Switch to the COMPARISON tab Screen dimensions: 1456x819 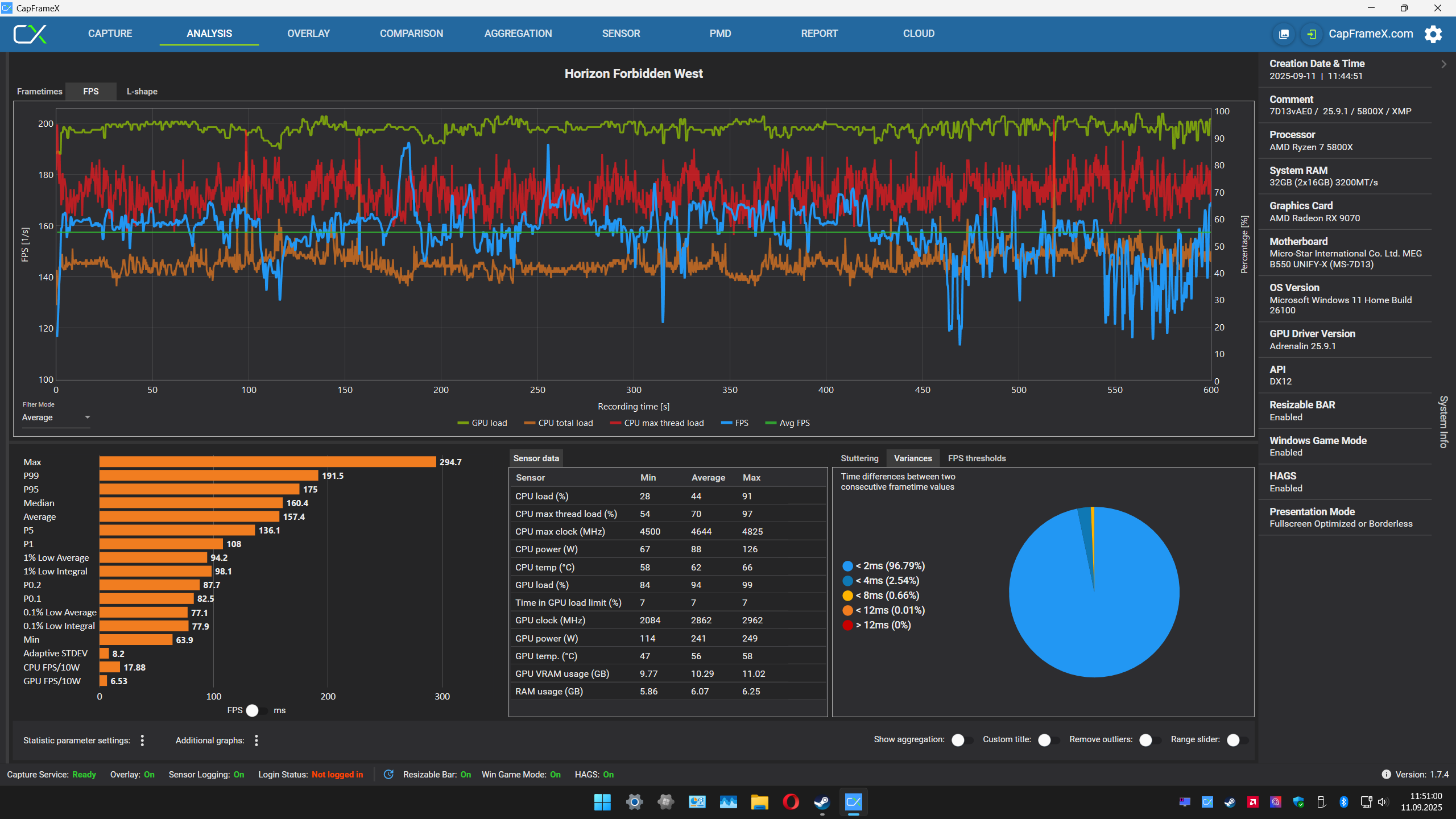point(411,34)
